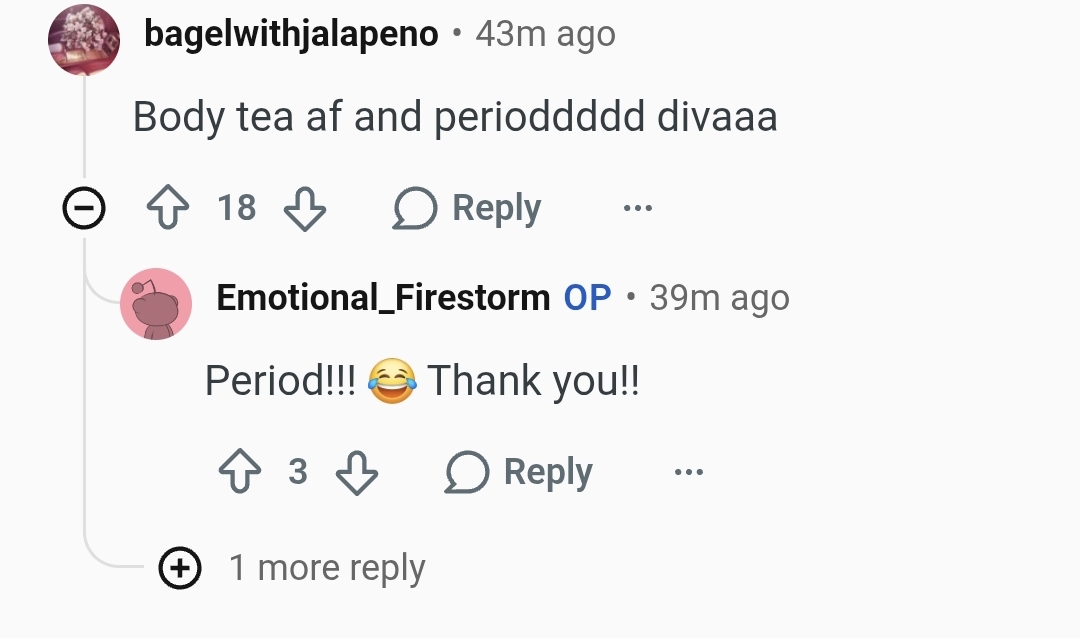Click speech bubble icon under bagelwithjalapeno's comment
Screen dimensions: 1080x638
[415, 207]
